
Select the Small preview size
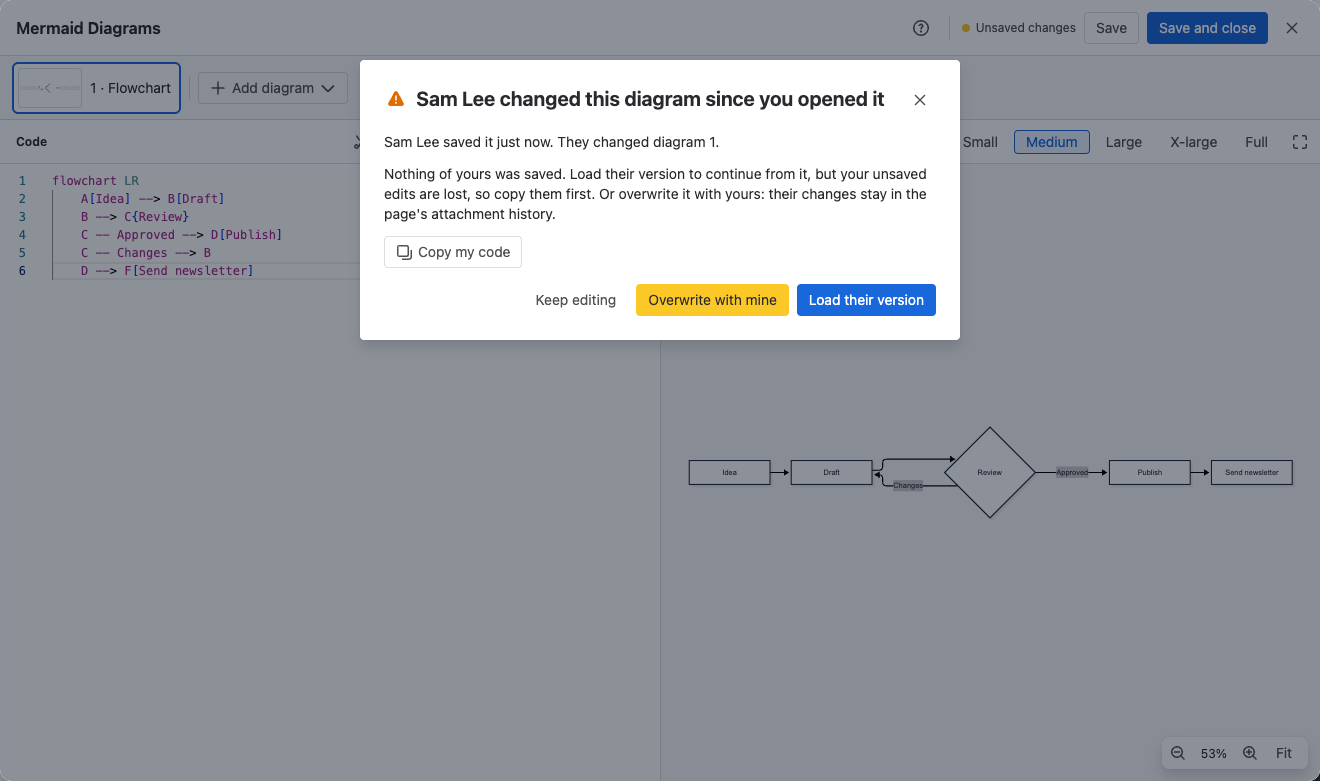tap(980, 142)
